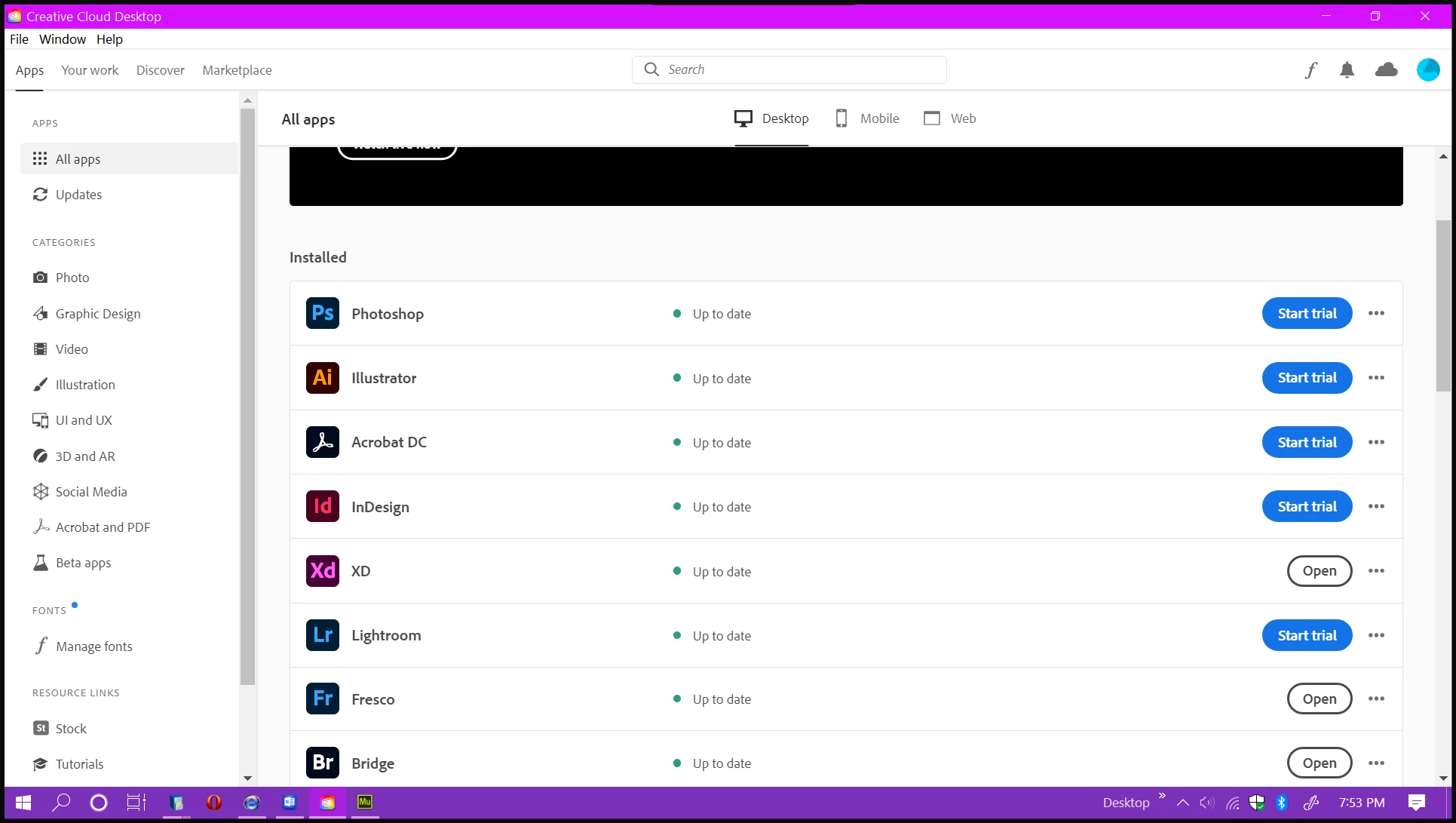Switch to the Web apps tab
The image size is (1456, 823).
(x=949, y=118)
